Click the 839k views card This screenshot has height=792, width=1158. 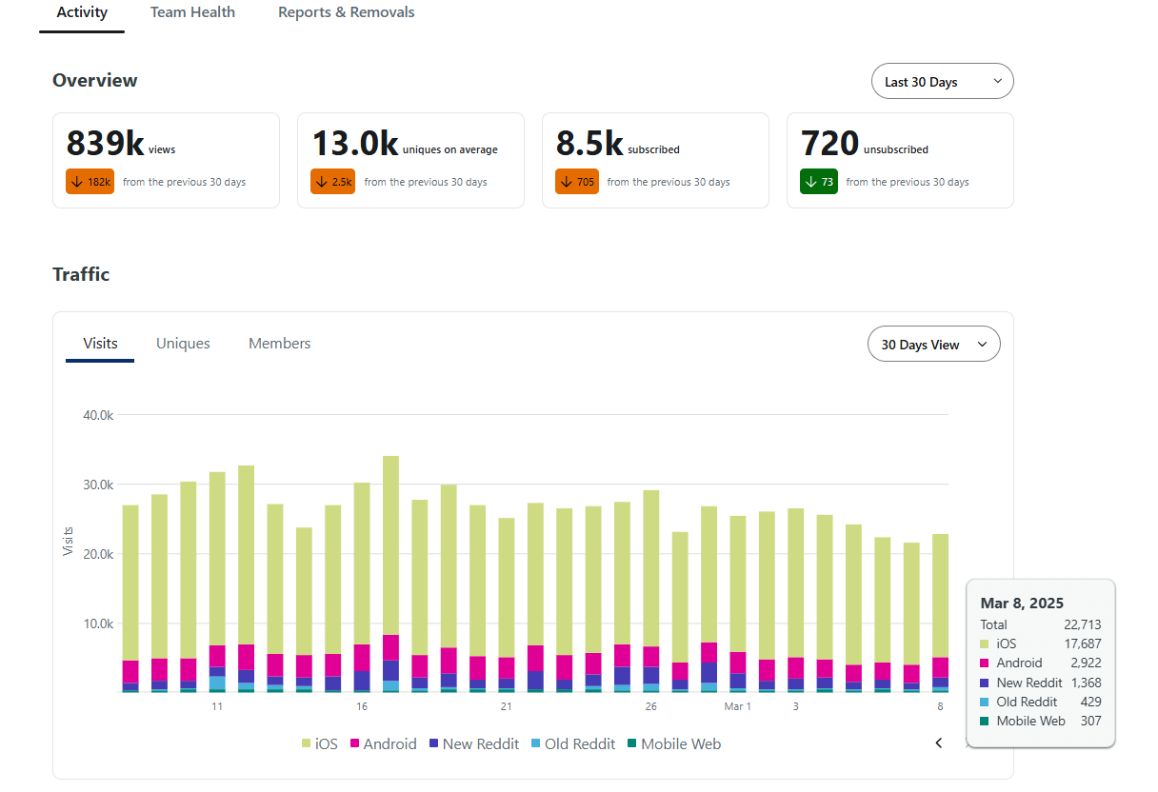coord(166,160)
